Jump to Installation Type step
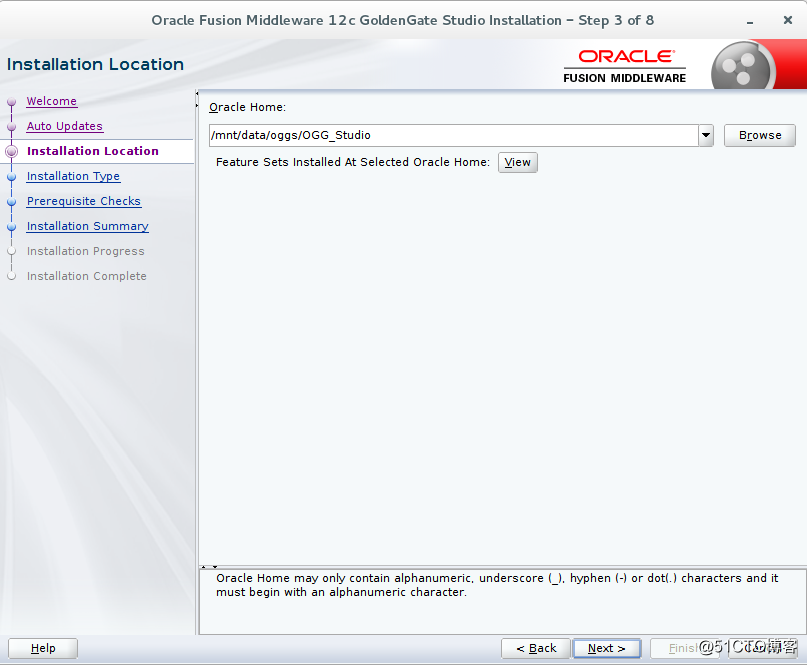This screenshot has height=665, width=807. [x=73, y=176]
